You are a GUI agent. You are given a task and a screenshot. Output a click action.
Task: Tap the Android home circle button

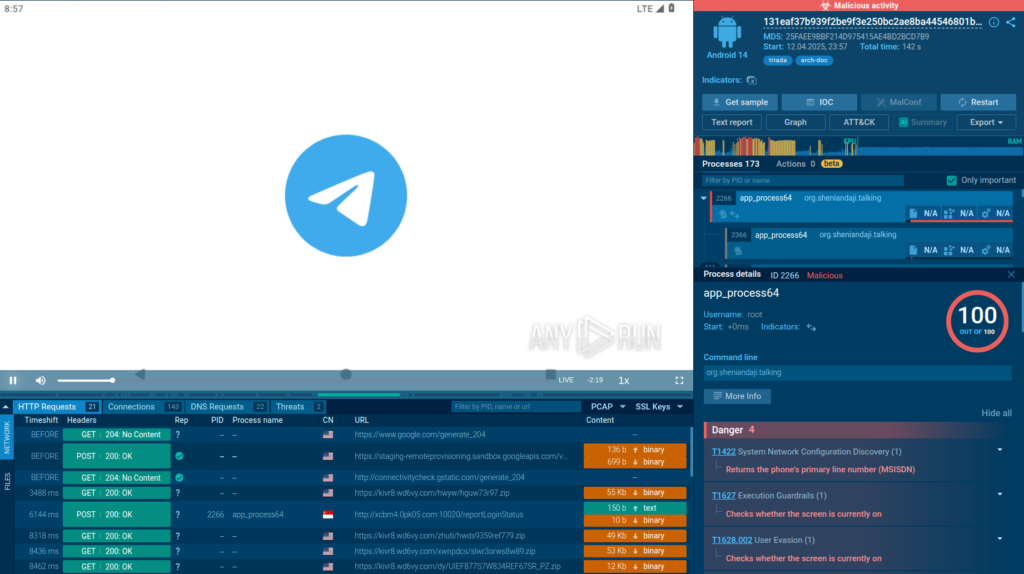[x=345, y=374]
